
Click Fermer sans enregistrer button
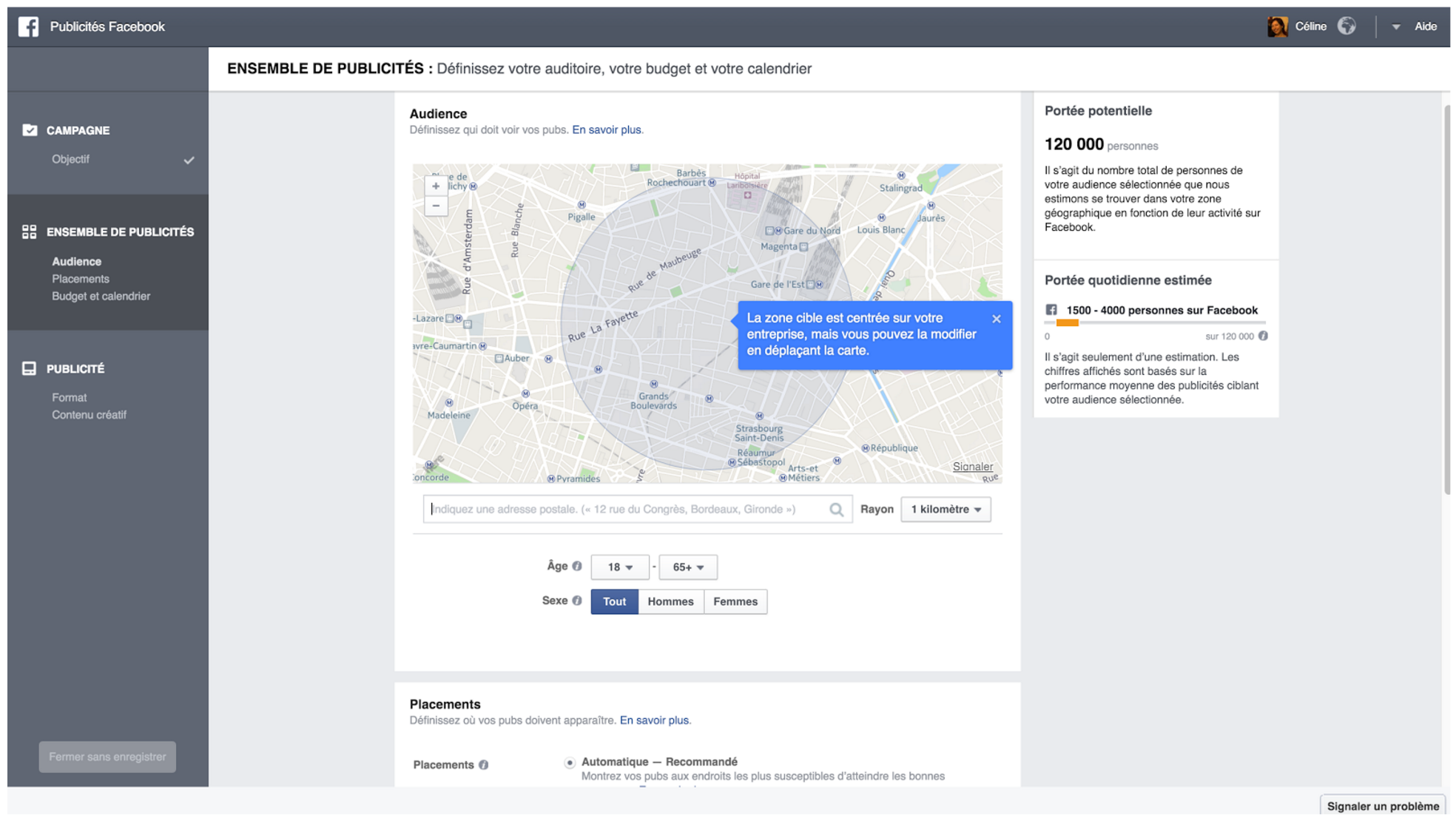coord(107,757)
